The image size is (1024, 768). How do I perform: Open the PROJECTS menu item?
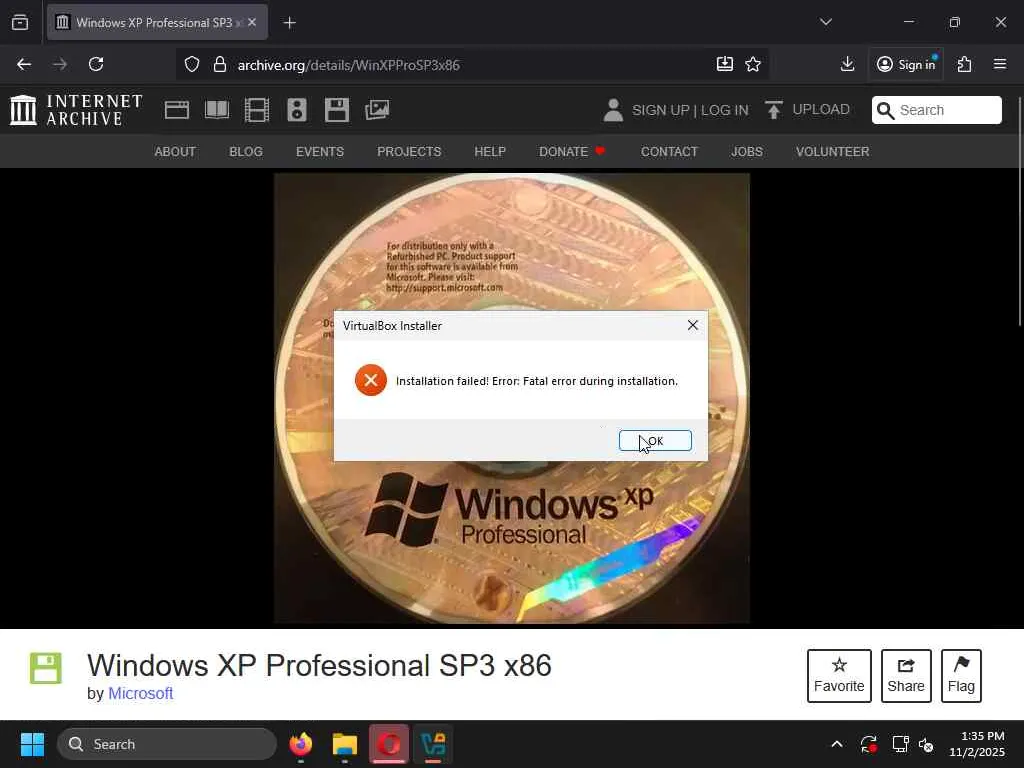coord(409,152)
